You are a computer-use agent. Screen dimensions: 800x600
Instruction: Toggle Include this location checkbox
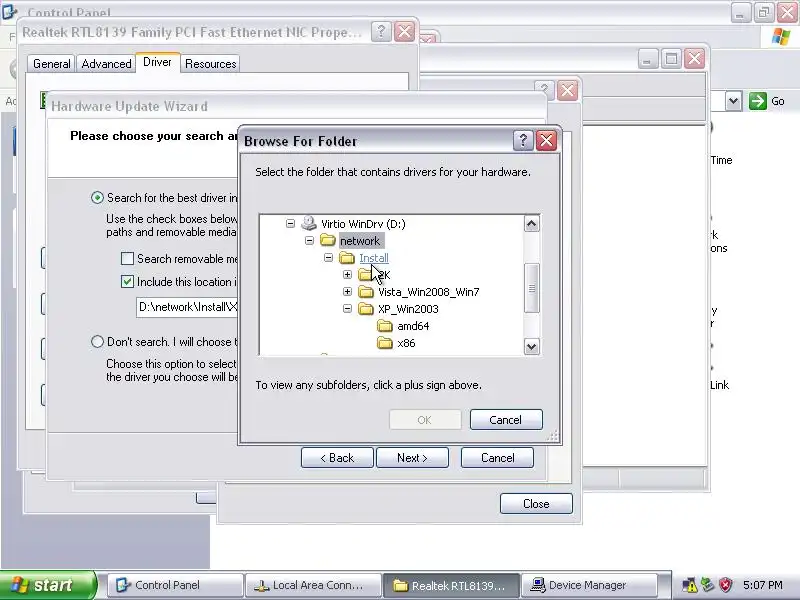click(128, 282)
